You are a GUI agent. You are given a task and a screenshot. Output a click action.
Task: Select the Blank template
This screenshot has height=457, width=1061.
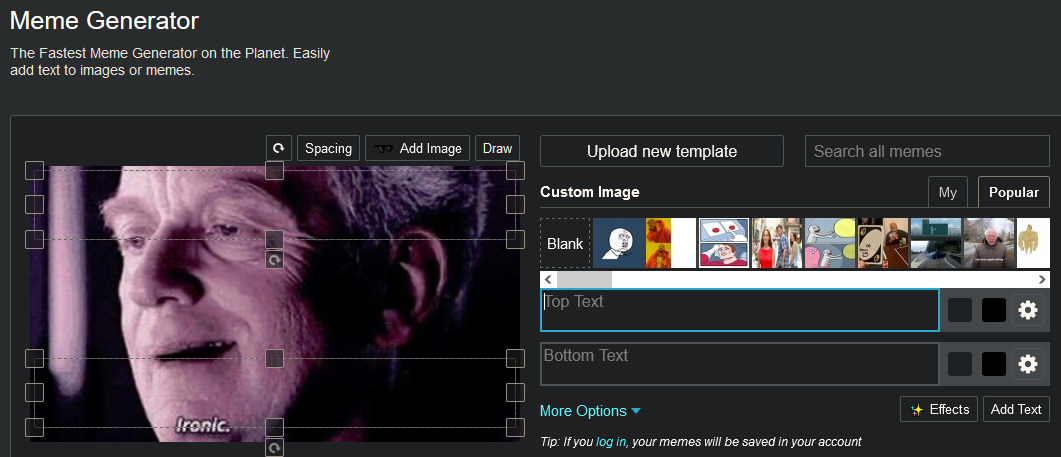click(x=565, y=243)
